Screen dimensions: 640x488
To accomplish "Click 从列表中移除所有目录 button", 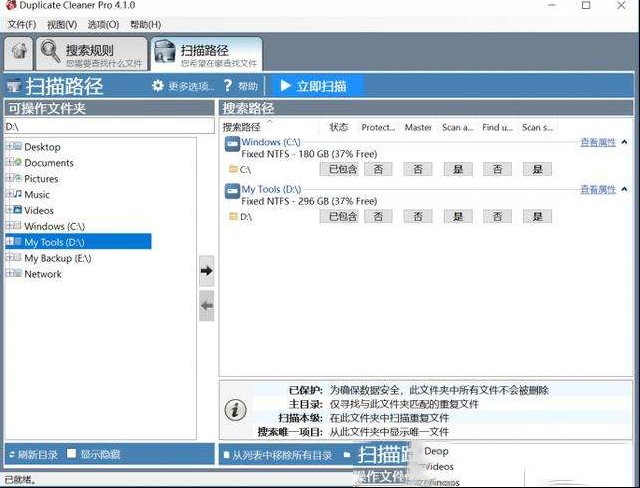I will 278,455.
